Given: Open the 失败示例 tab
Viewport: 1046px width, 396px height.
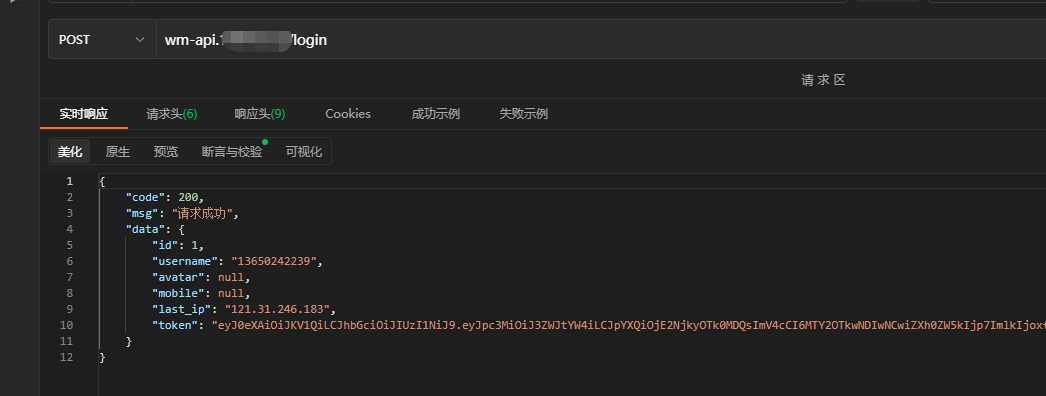Looking at the screenshot, I should [x=524, y=114].
